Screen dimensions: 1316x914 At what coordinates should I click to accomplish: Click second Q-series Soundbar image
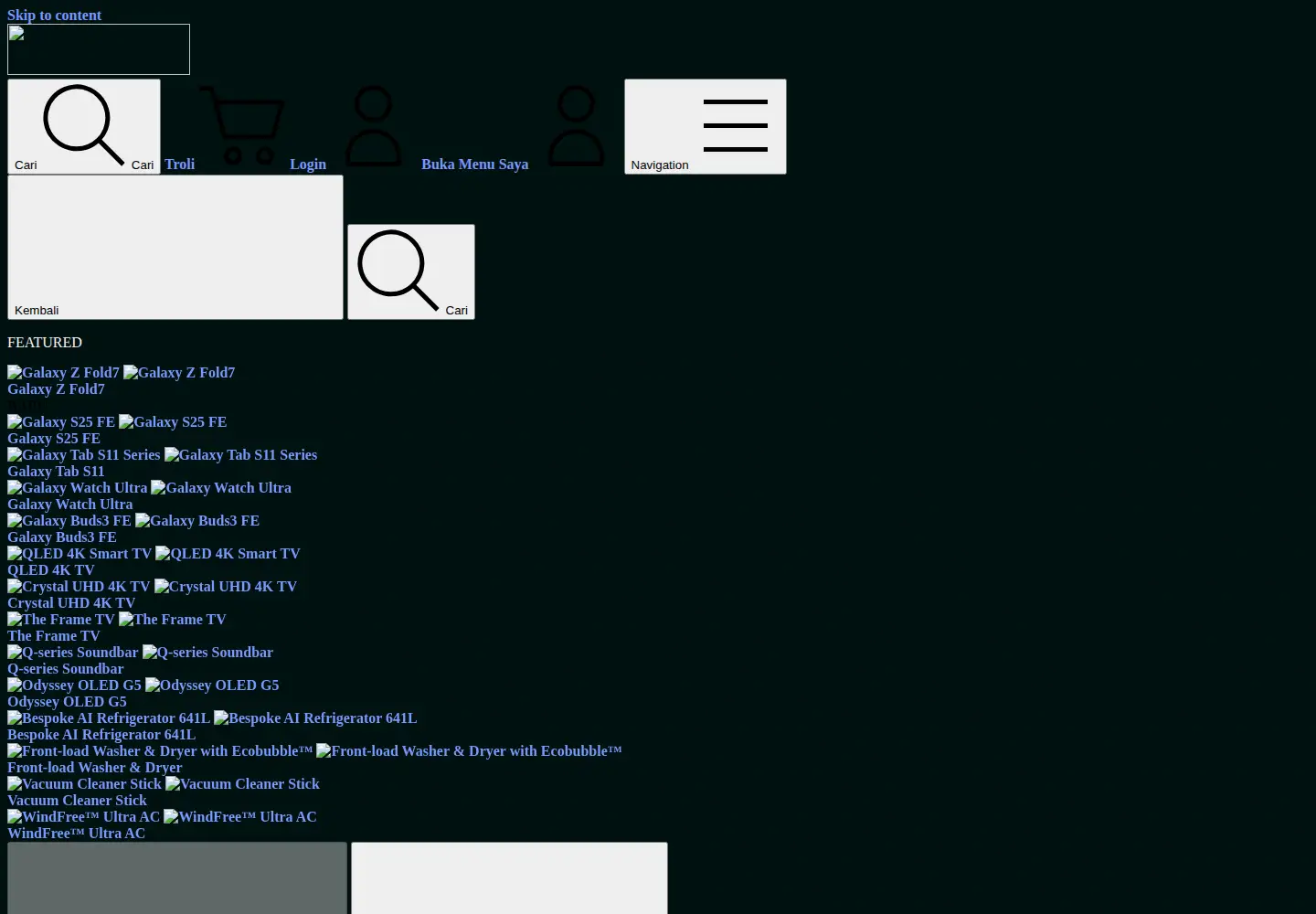[x=207, y=653]
